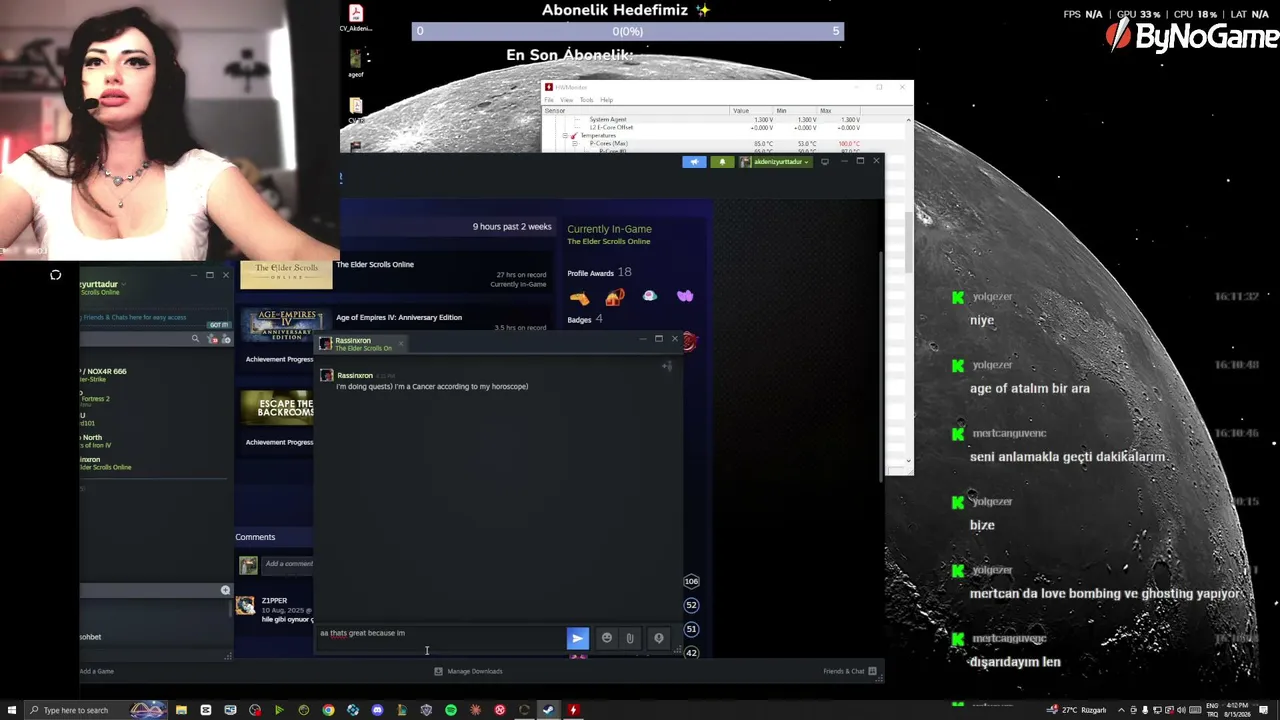Close the Rassinxron chat tab
This screenshot has height=720, width=1280.
click(400, 344)
